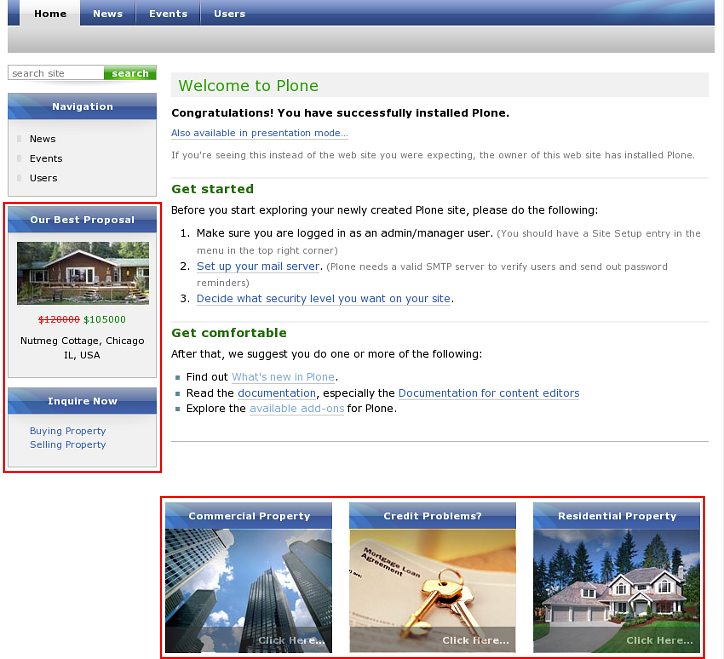Select Events in the Navigation portlet
The height and width of the screenshot is (659, 724).
pos(46,158)
